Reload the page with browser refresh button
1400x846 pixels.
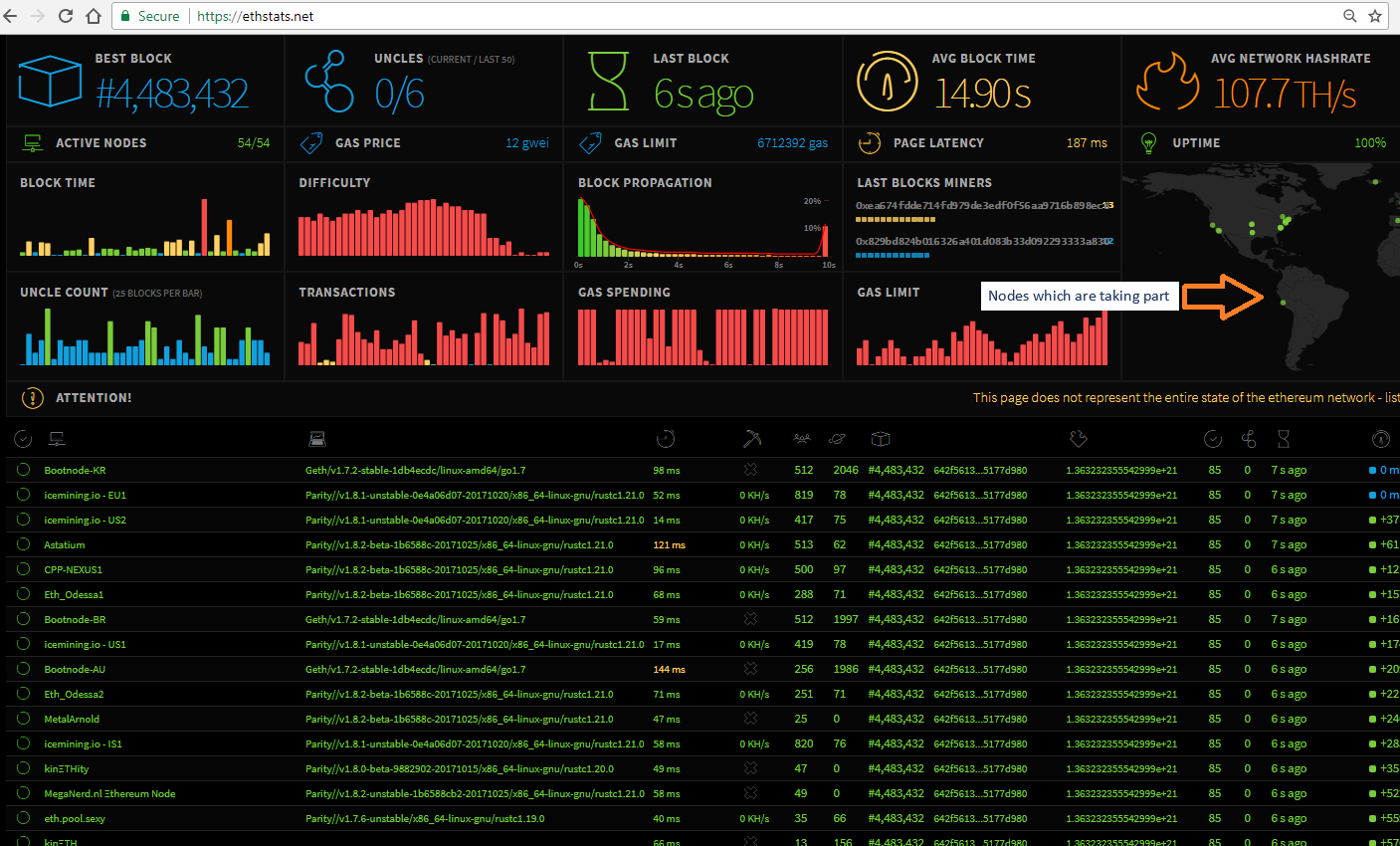click(x=66, y=16)
